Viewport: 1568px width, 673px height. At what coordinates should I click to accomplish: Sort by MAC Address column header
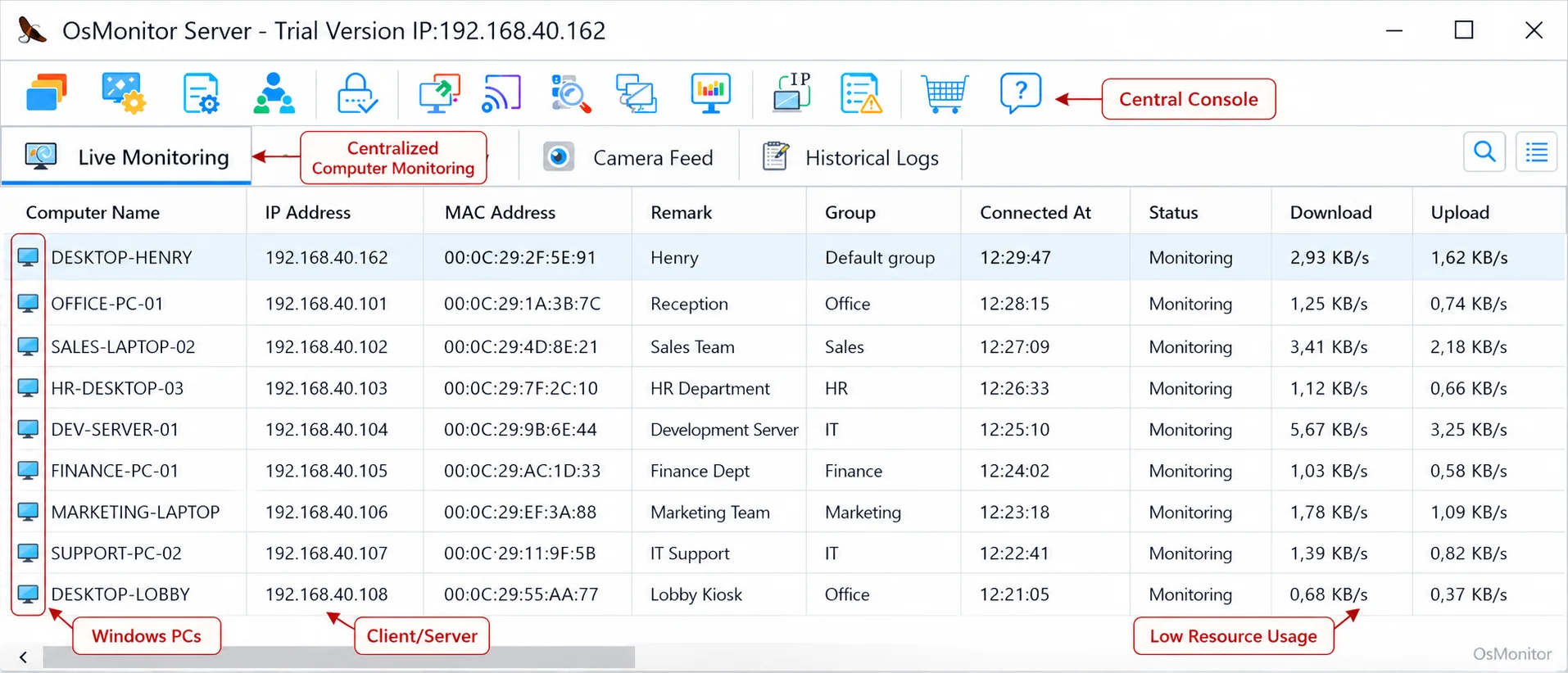[x=500, y=212]
